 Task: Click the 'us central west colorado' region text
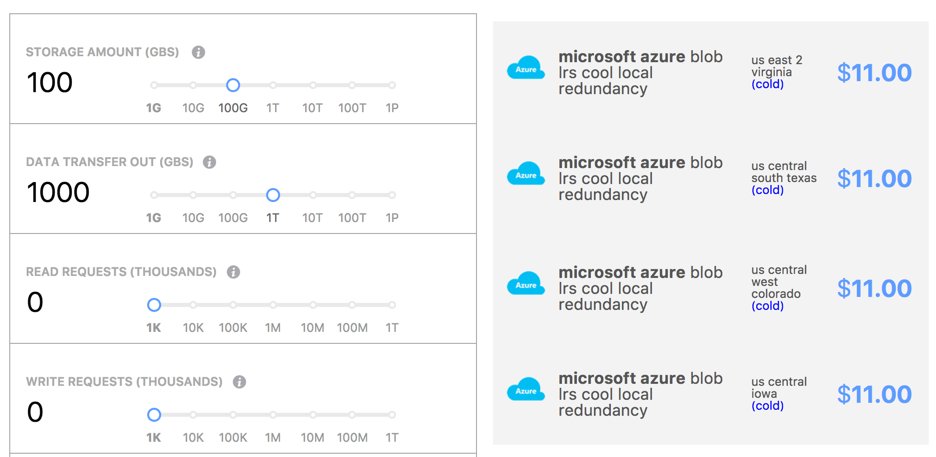pos(779,282)
